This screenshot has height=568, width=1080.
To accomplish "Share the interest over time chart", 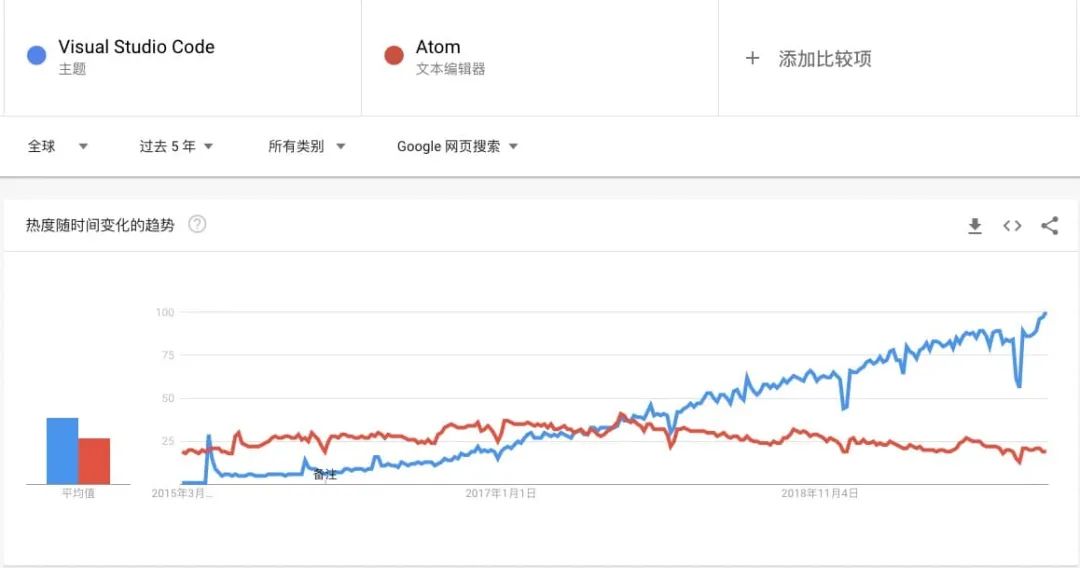I will click(x=1049, y=226).
